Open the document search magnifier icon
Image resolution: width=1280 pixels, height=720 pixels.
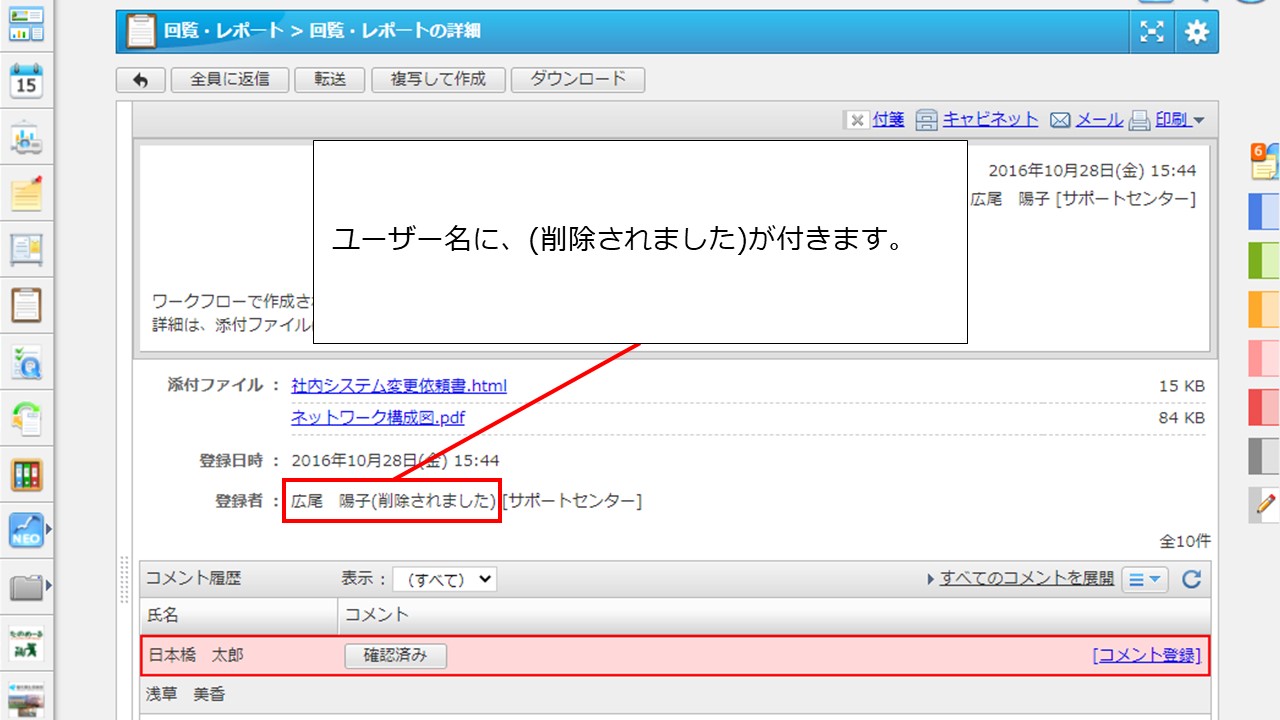click(26, 362)
